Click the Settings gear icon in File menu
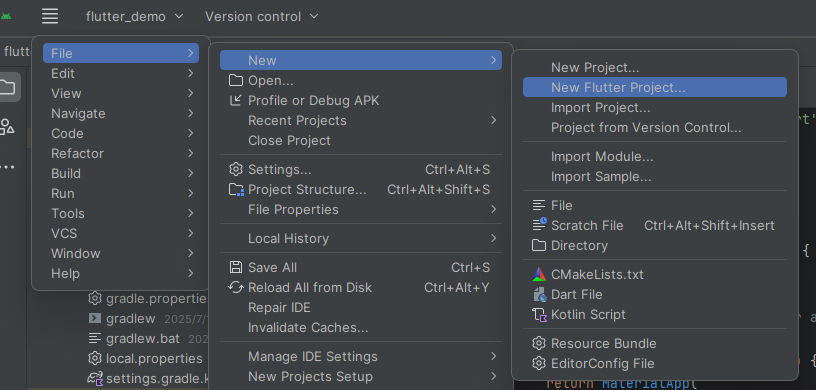 [236, 169]
